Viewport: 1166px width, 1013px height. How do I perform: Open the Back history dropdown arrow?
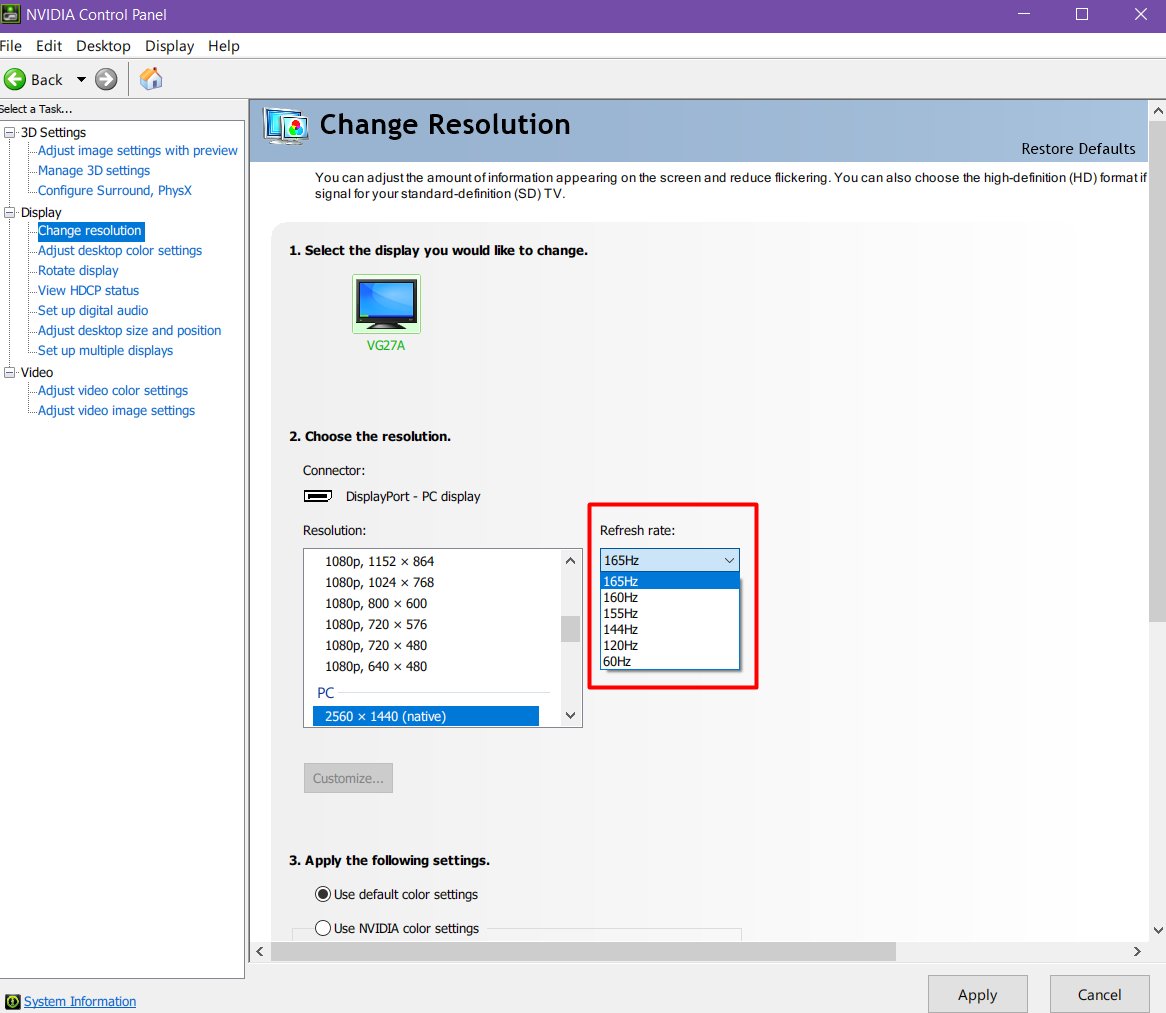pos(81,80)
